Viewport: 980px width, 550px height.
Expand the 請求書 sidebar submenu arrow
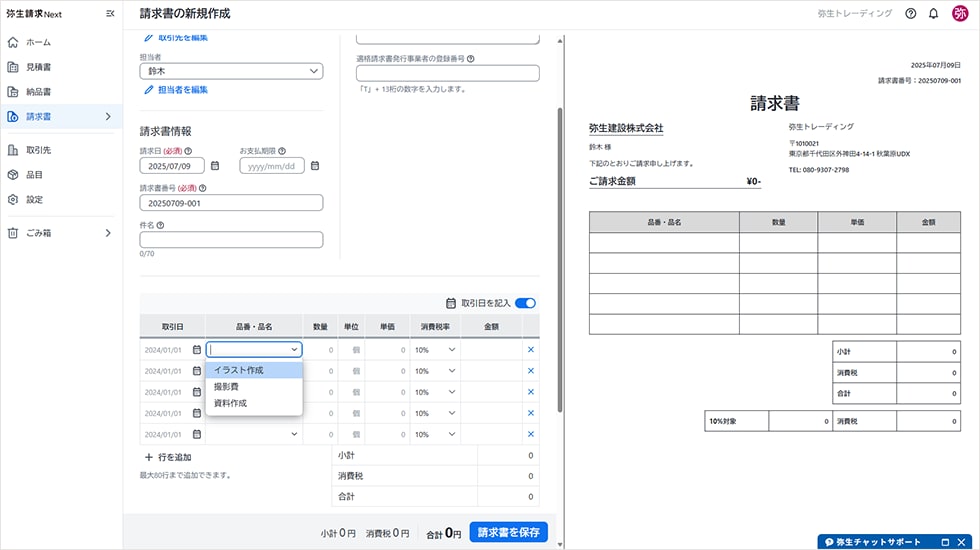(x=108, y=117)
